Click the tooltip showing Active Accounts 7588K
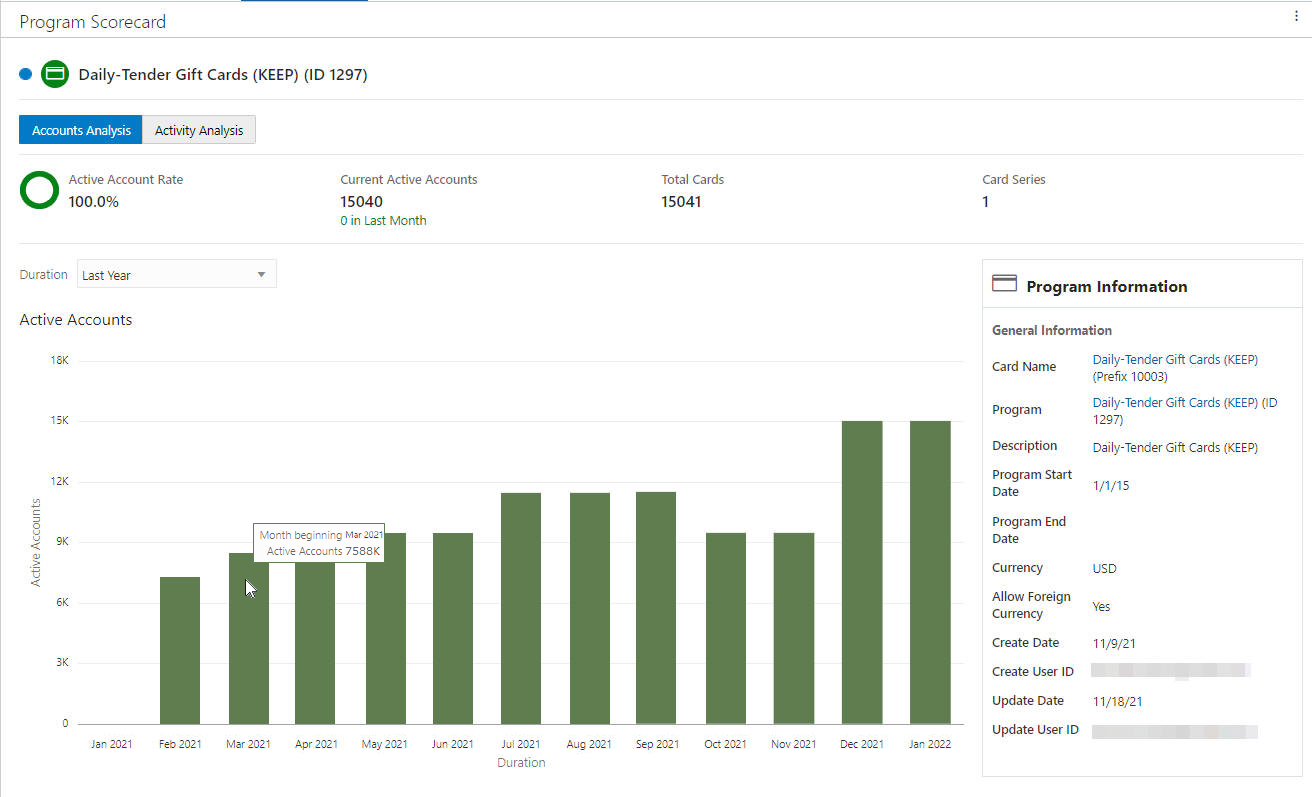The width and height of the screenshot is (1312, 797). (319, 543)
